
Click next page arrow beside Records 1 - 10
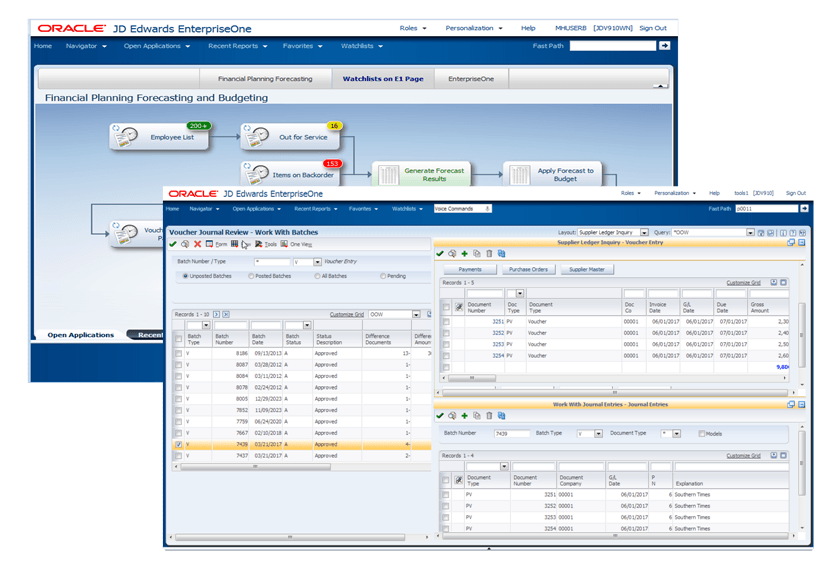(x=216, y=315)
